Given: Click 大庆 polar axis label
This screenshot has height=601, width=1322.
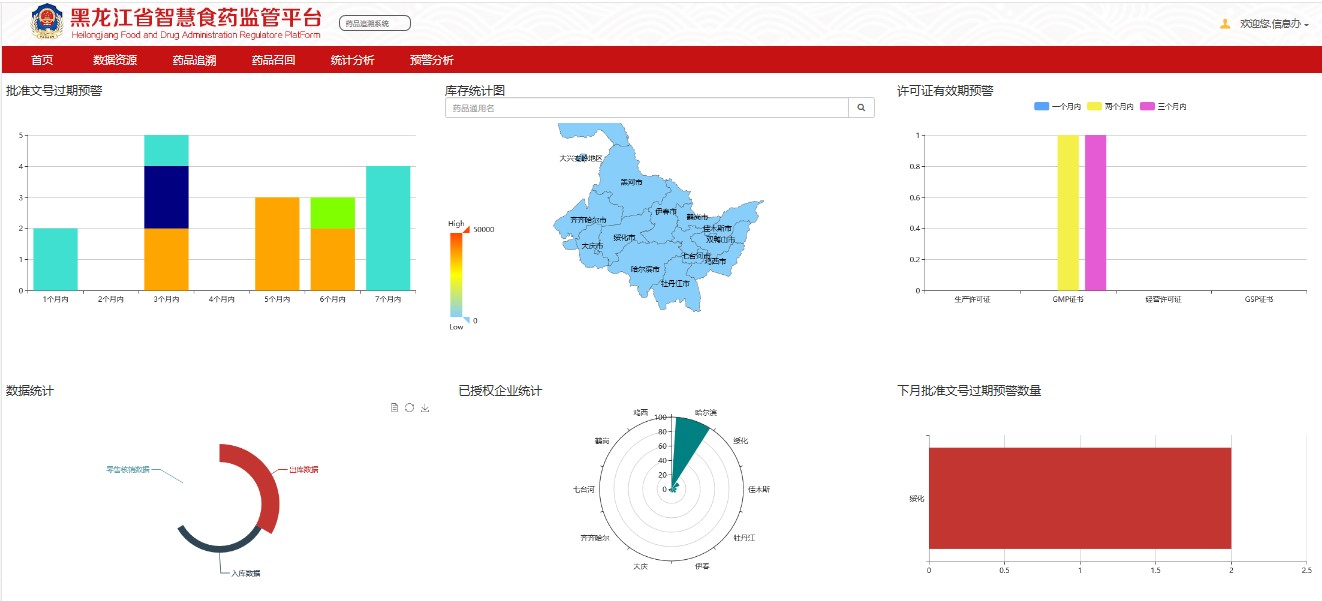Looking at the screenshot, I should (x=641, y=566).
